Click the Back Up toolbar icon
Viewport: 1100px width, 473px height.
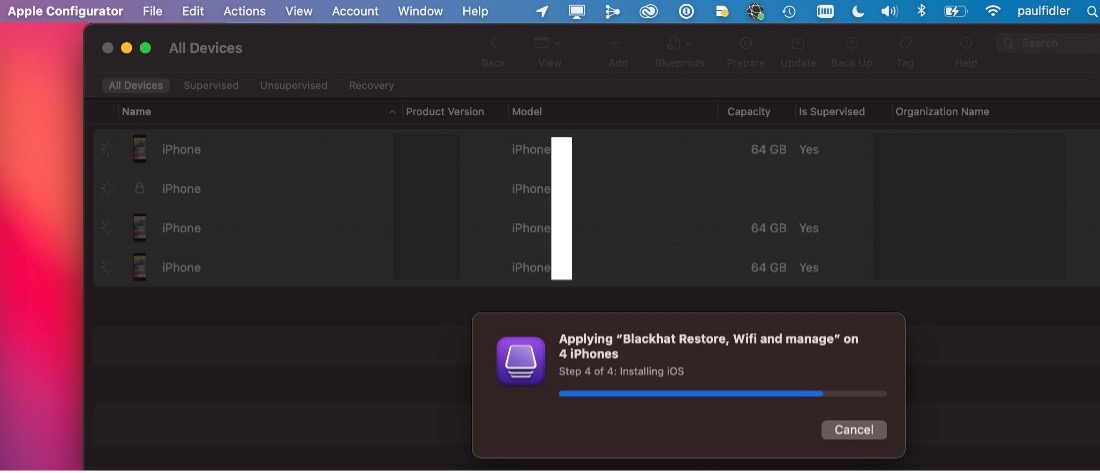tap(851, 44)
